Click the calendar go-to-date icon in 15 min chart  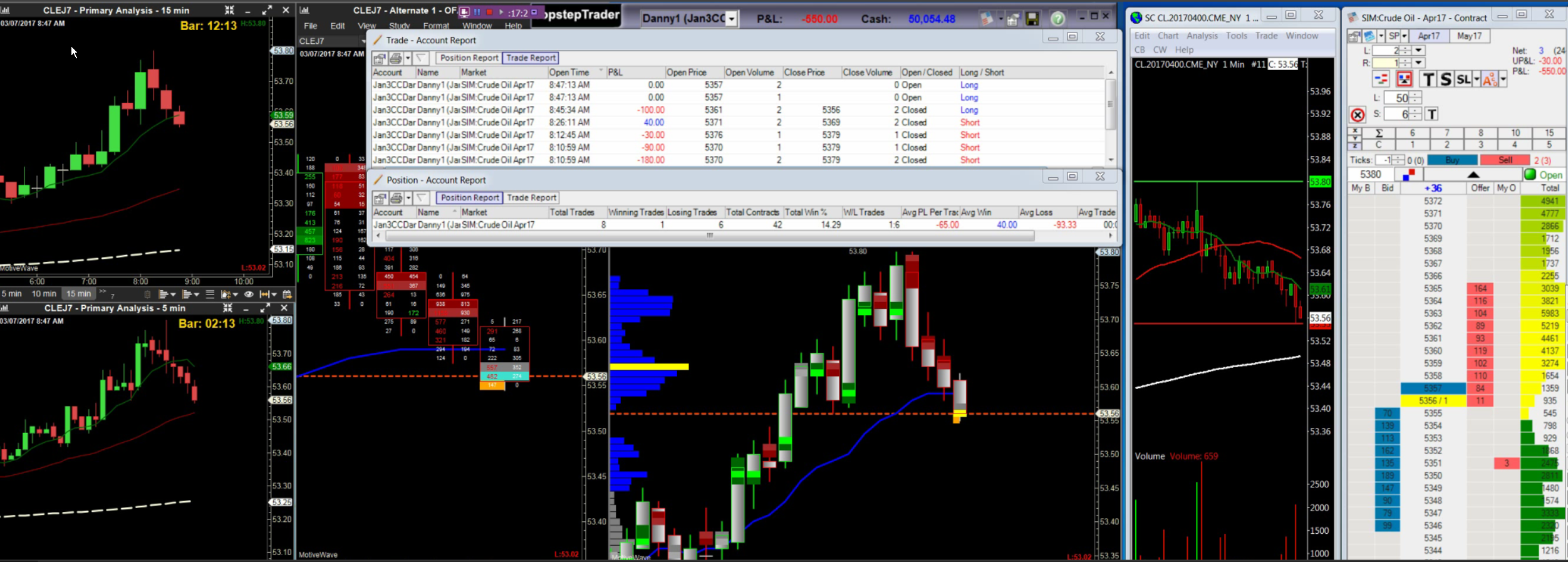click(x=287, y=294)
